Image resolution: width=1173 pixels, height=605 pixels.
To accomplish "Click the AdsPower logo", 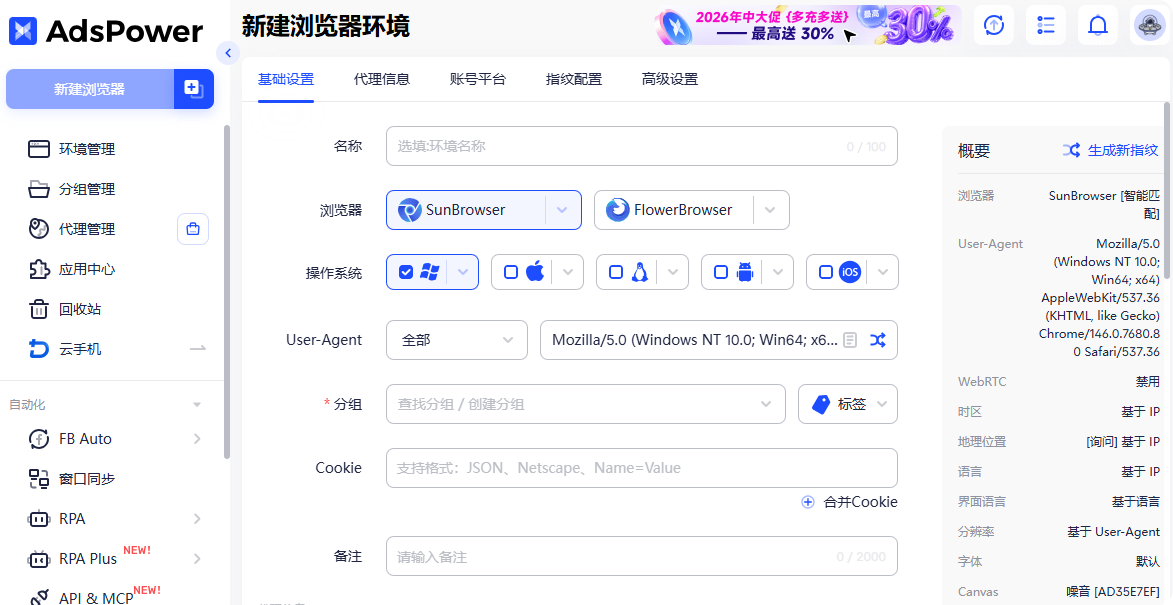I will (x=105, y=31).
